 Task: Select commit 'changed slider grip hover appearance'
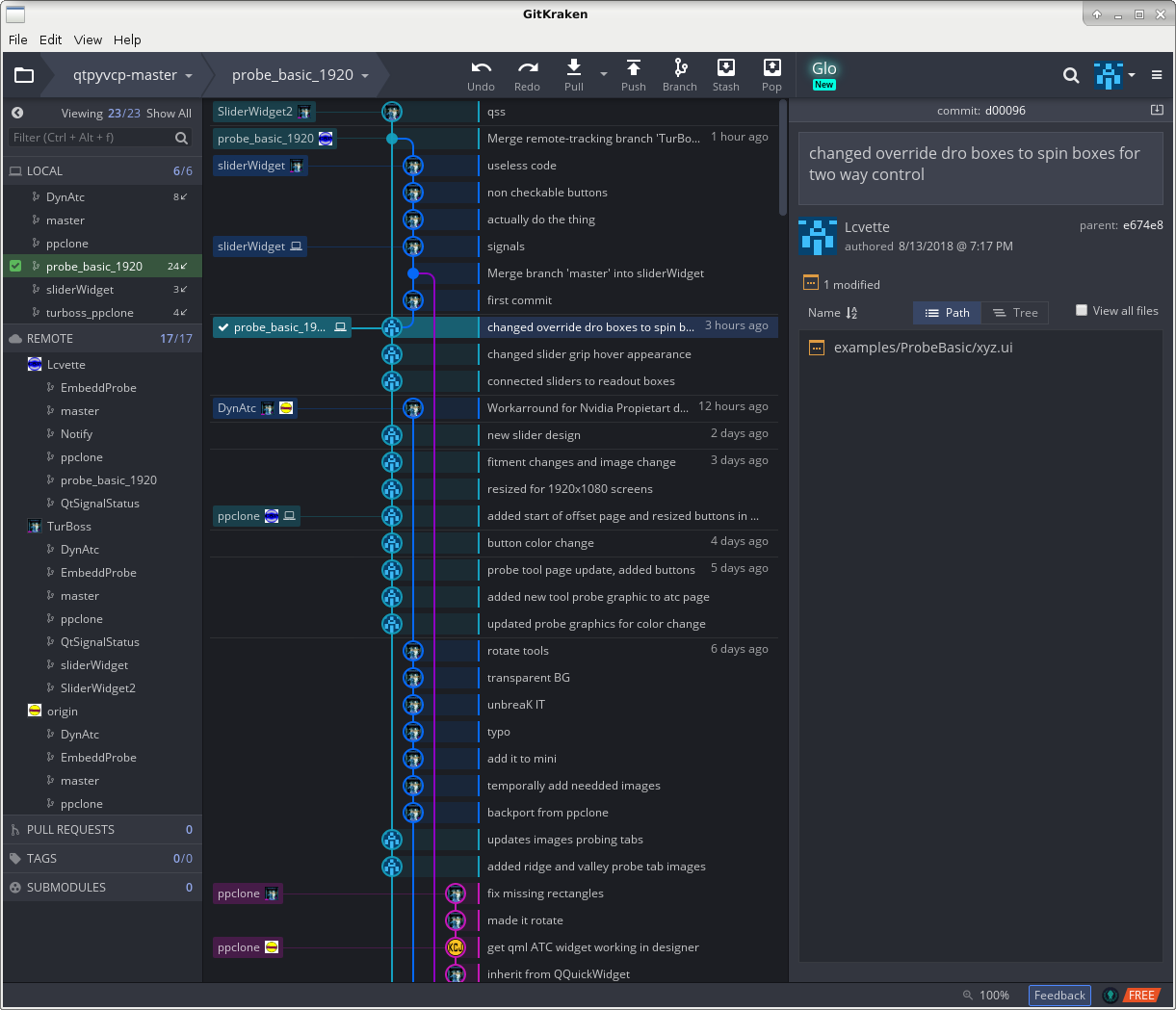(x=589, y=354)
